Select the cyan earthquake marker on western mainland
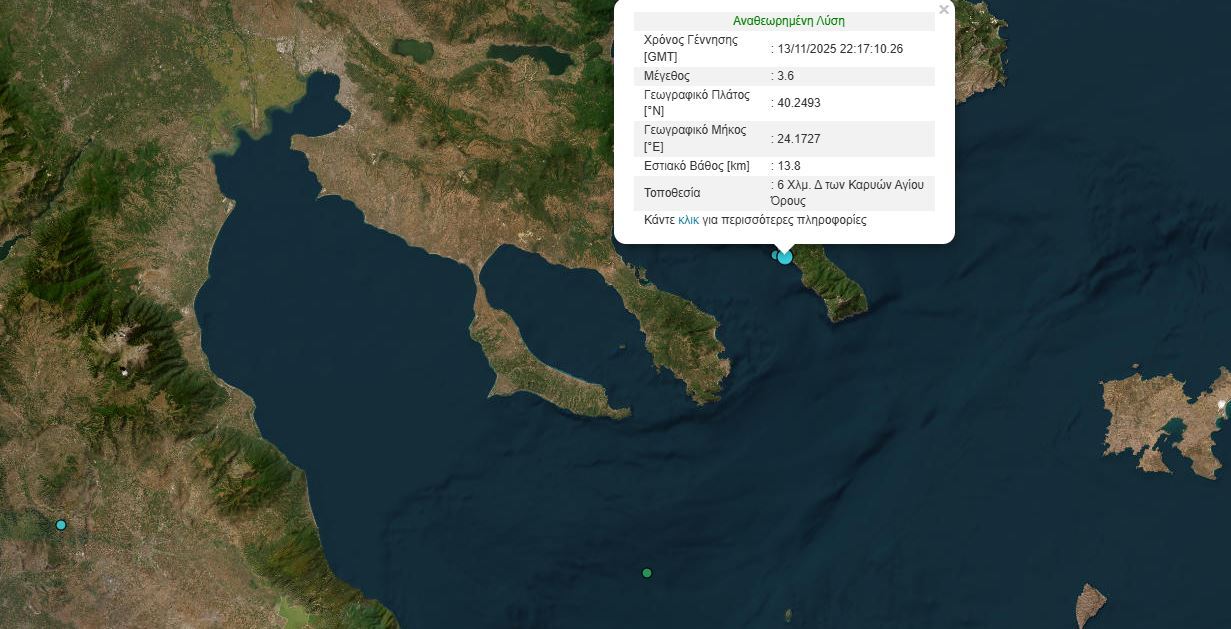The width and height of the screenshot is (1231, 629). tap(61, 525)
